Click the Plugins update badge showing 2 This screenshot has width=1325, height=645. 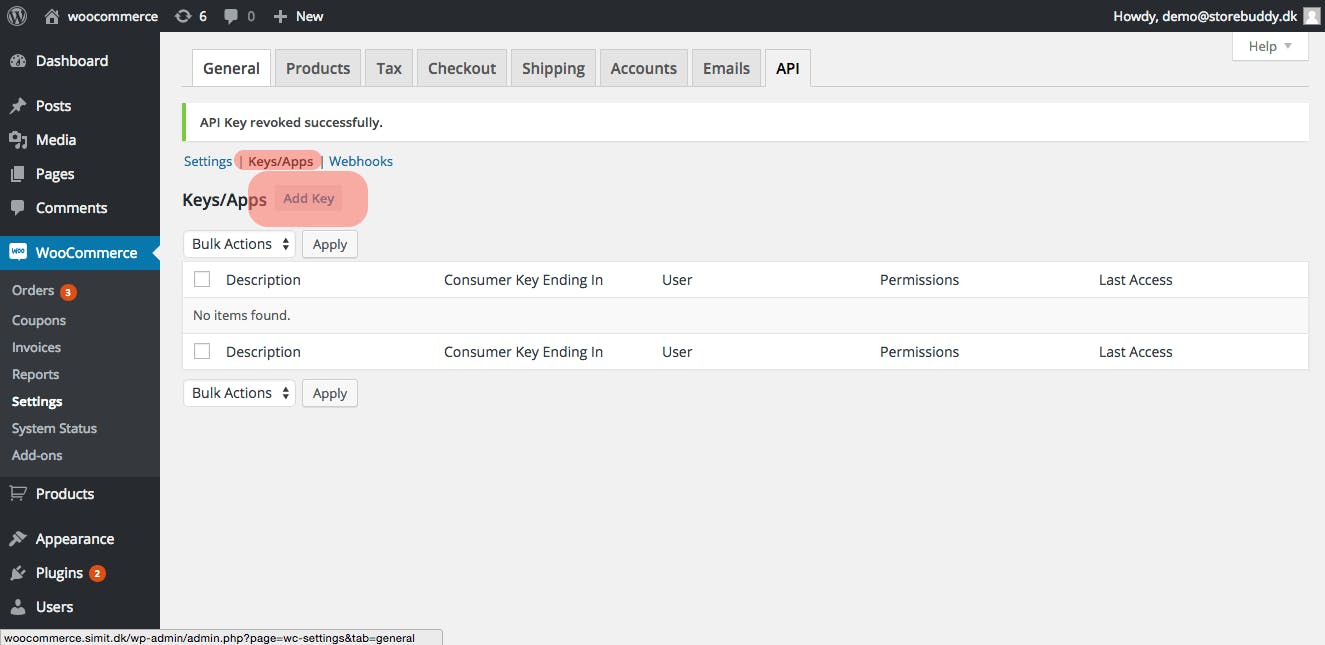coord(97,574)
